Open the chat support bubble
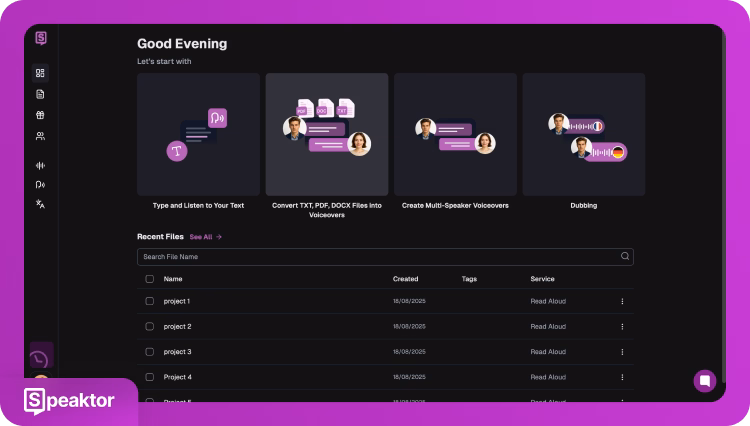The height and width of the screenshot is (426, 750). pos(705,381)
